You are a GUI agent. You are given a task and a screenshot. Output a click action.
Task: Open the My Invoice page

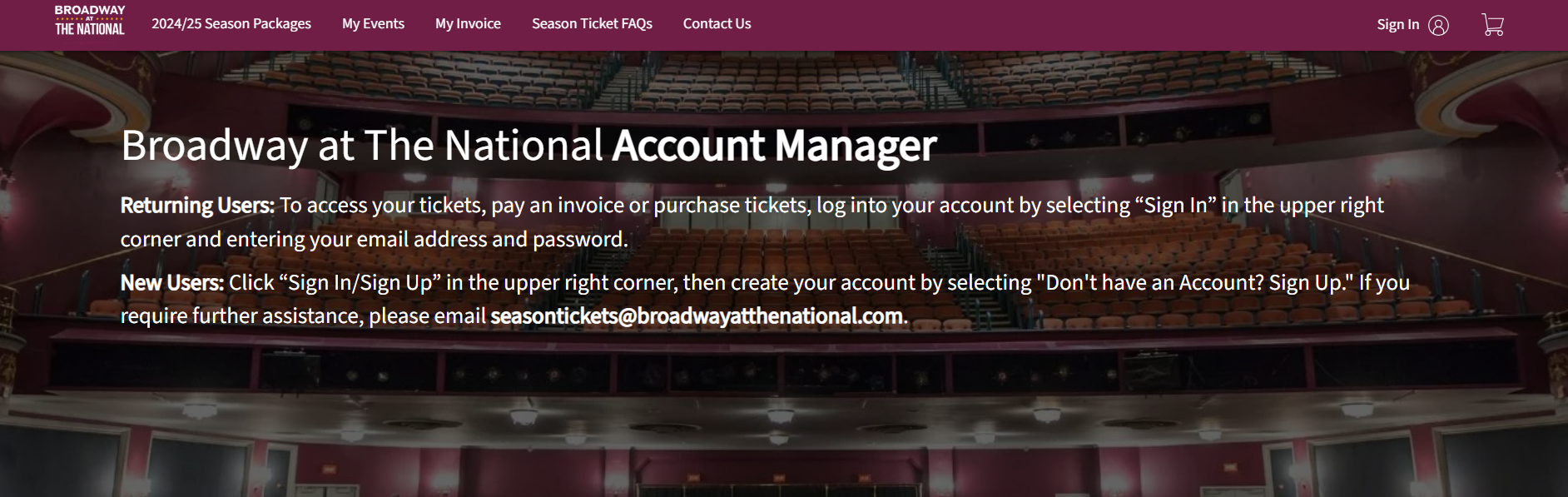[x=468, y=24]
